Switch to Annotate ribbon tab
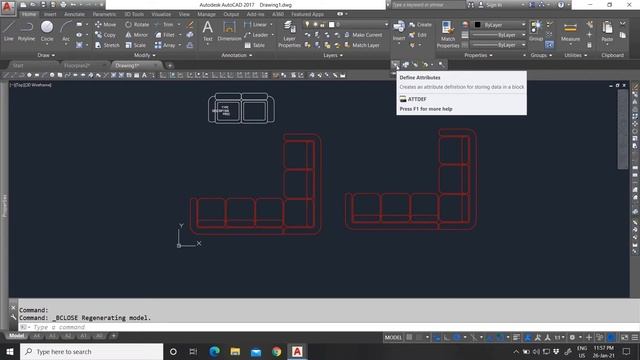The width and height of the screenshot is (640, 360). click(74, 14)
